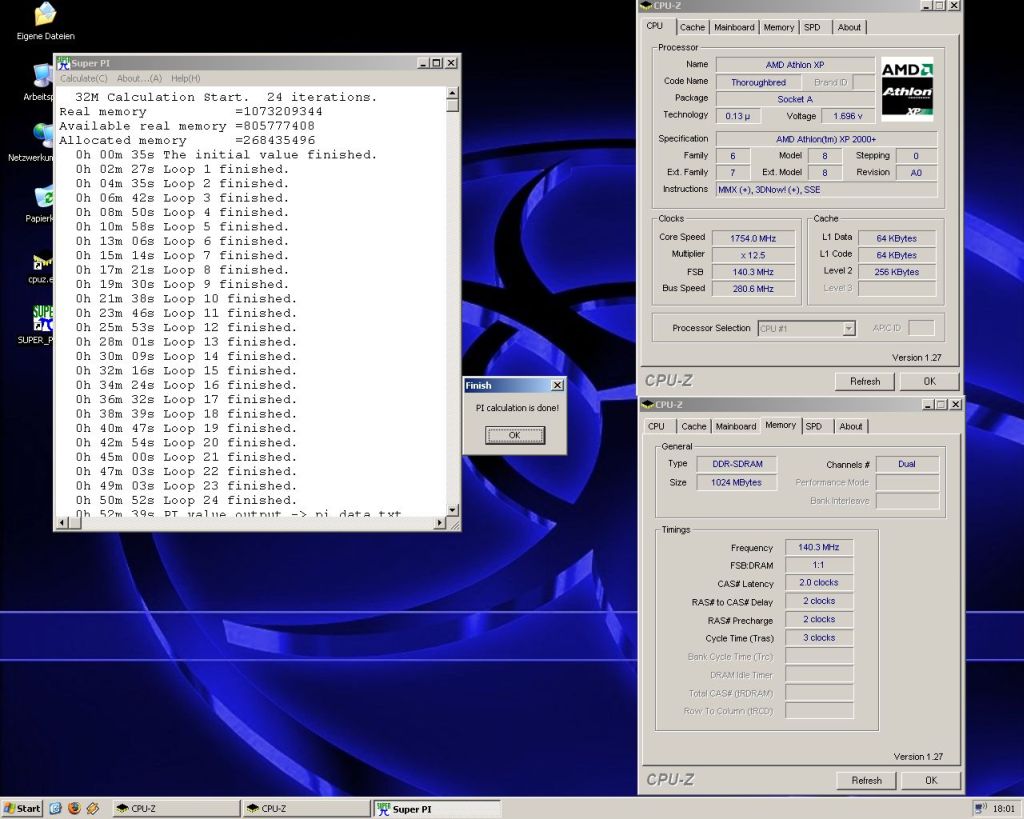Viewport: 1024px width, 819px height.
Task: Click the taskbar clock showing 18:01
Action: tap(1004, 809)
